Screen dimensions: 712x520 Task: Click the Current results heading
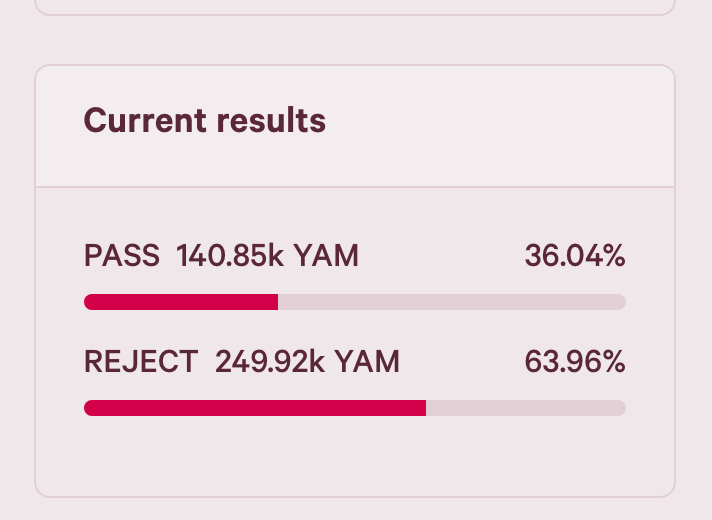204,120
